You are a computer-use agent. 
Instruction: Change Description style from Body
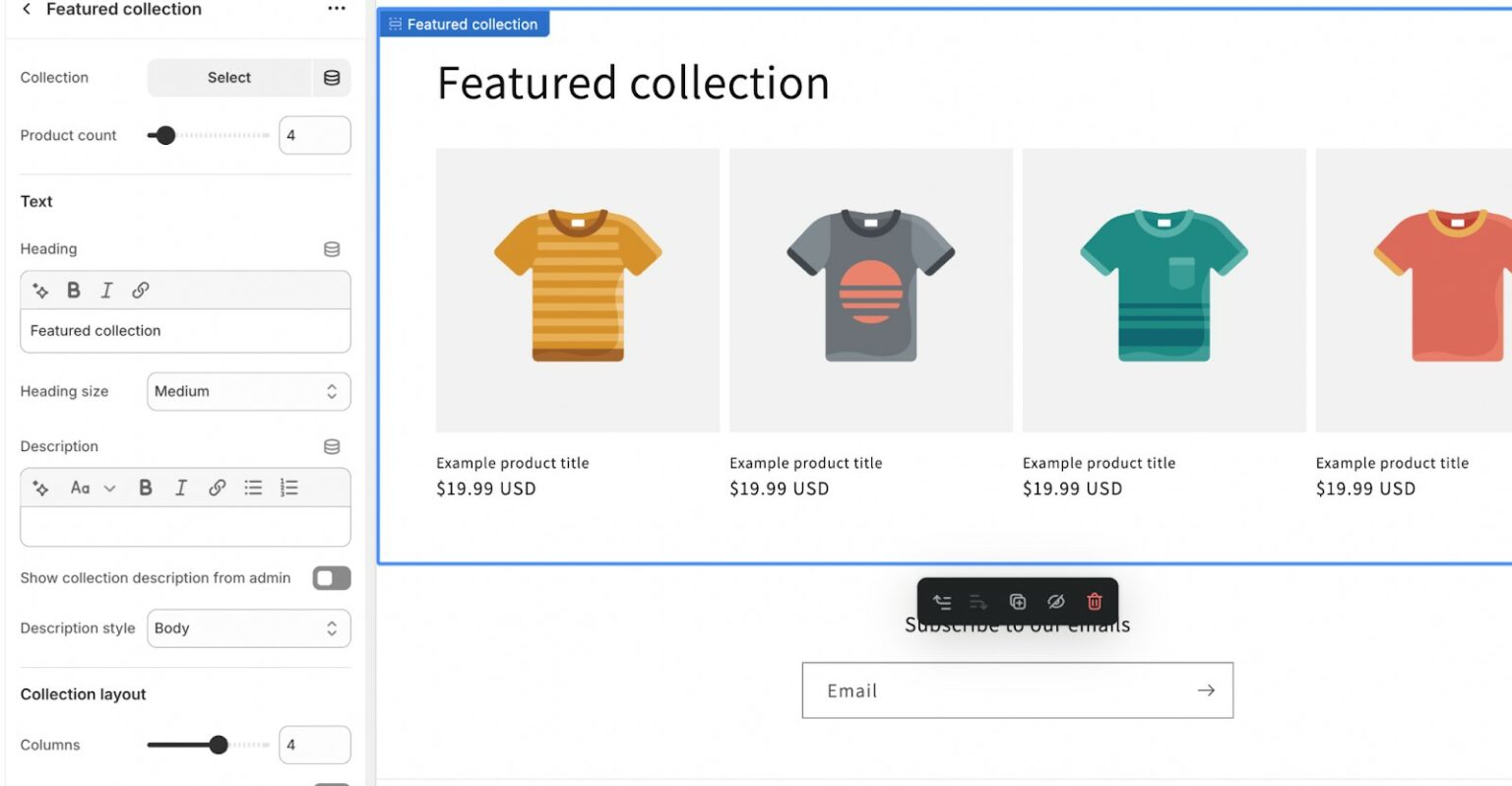tap(248, 627)
